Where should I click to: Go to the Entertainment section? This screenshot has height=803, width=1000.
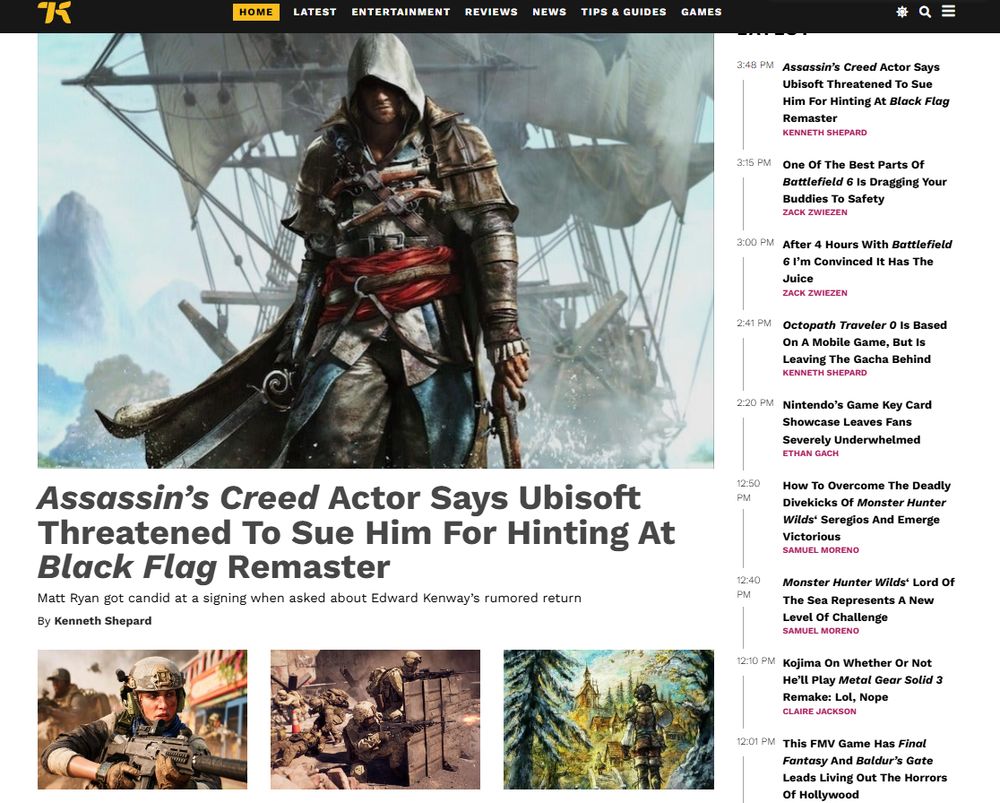click(401, 11)
